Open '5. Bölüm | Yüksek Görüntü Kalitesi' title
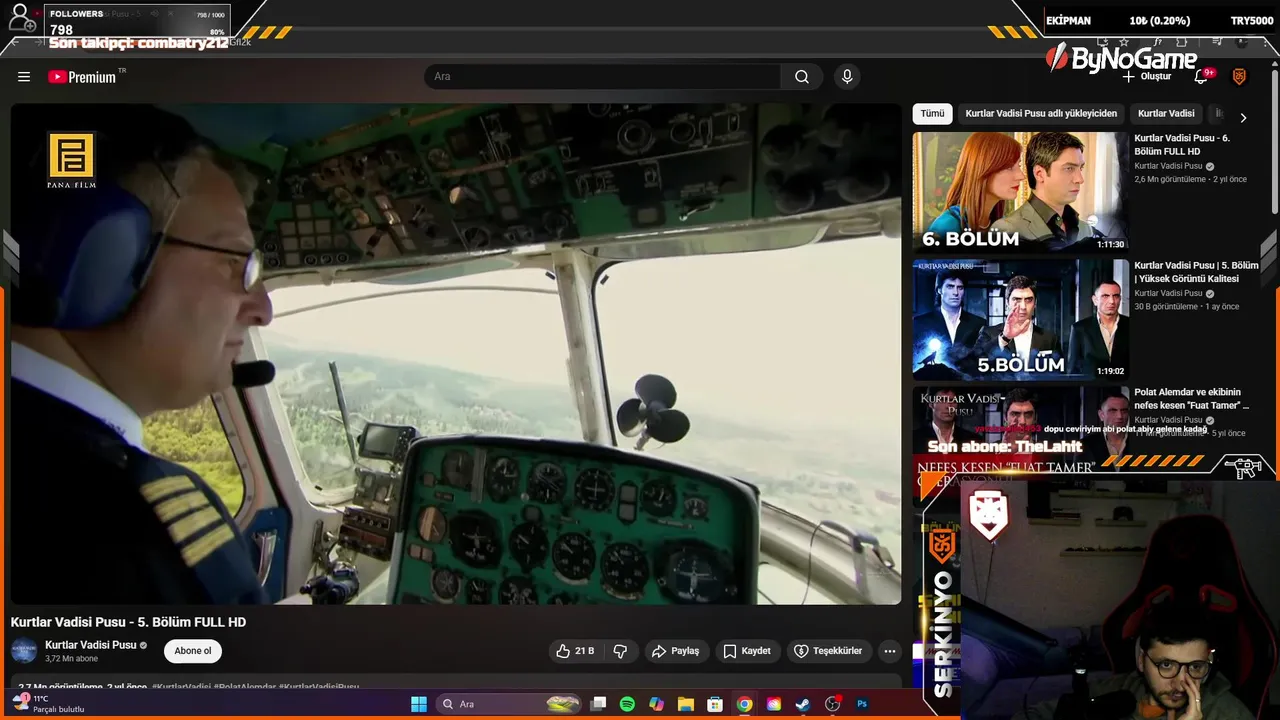The height and width of the screenshot is (720, 1280). click(1196, 272)
